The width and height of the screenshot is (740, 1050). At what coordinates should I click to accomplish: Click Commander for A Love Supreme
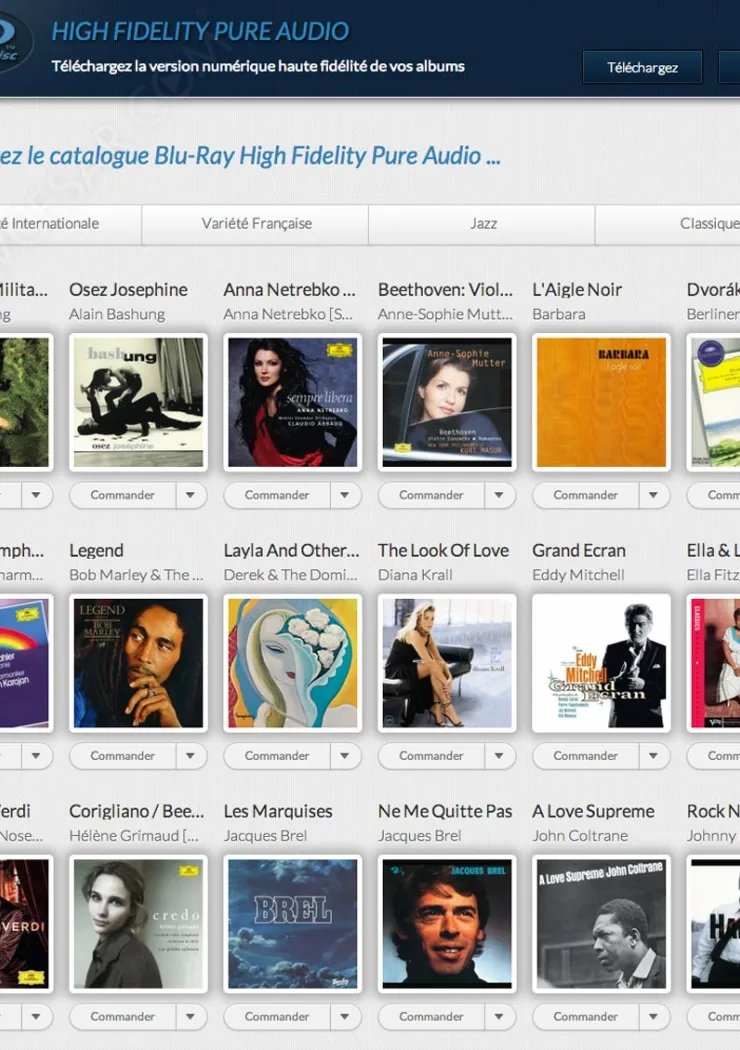coord(585,1017)
